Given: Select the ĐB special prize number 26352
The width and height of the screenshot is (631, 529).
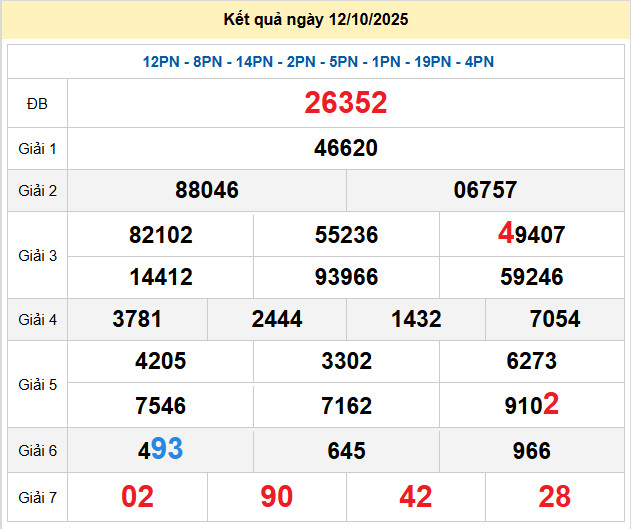Looking at the screenshot, I should pos(346,103).
